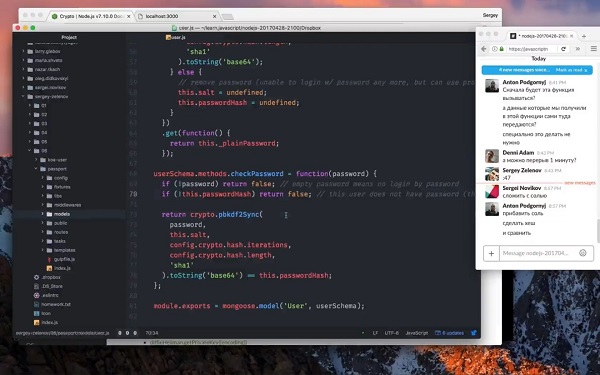Click Sergei Novikov's avatar in Slack
The height and width of the screenshot is (375, 600).
click(492, 192)
